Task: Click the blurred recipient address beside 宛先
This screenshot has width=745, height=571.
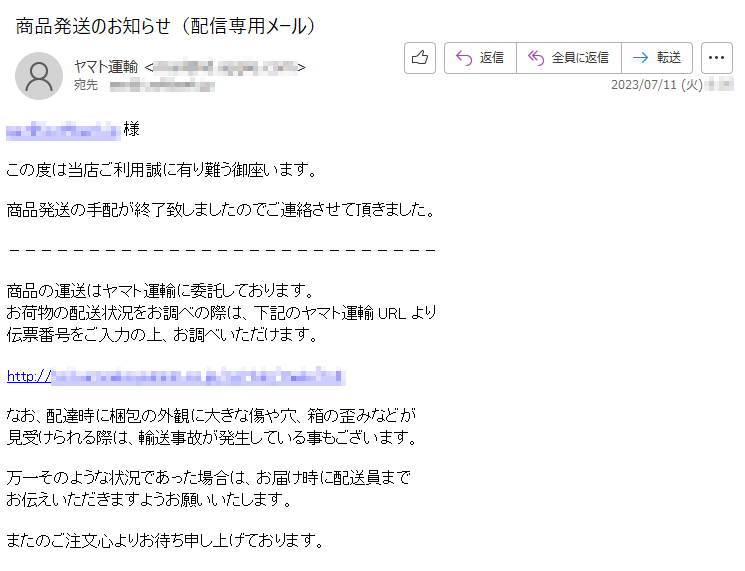Action: tap(162, 86)
